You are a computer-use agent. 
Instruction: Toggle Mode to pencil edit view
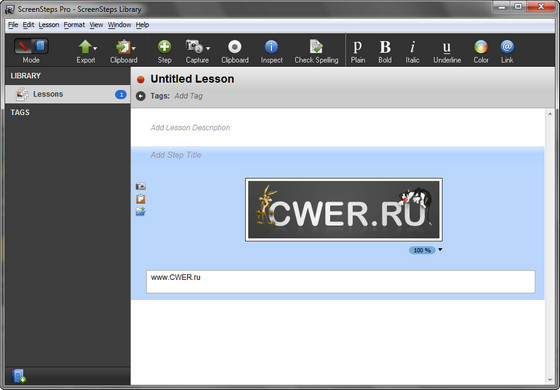[x=23, y=46]
